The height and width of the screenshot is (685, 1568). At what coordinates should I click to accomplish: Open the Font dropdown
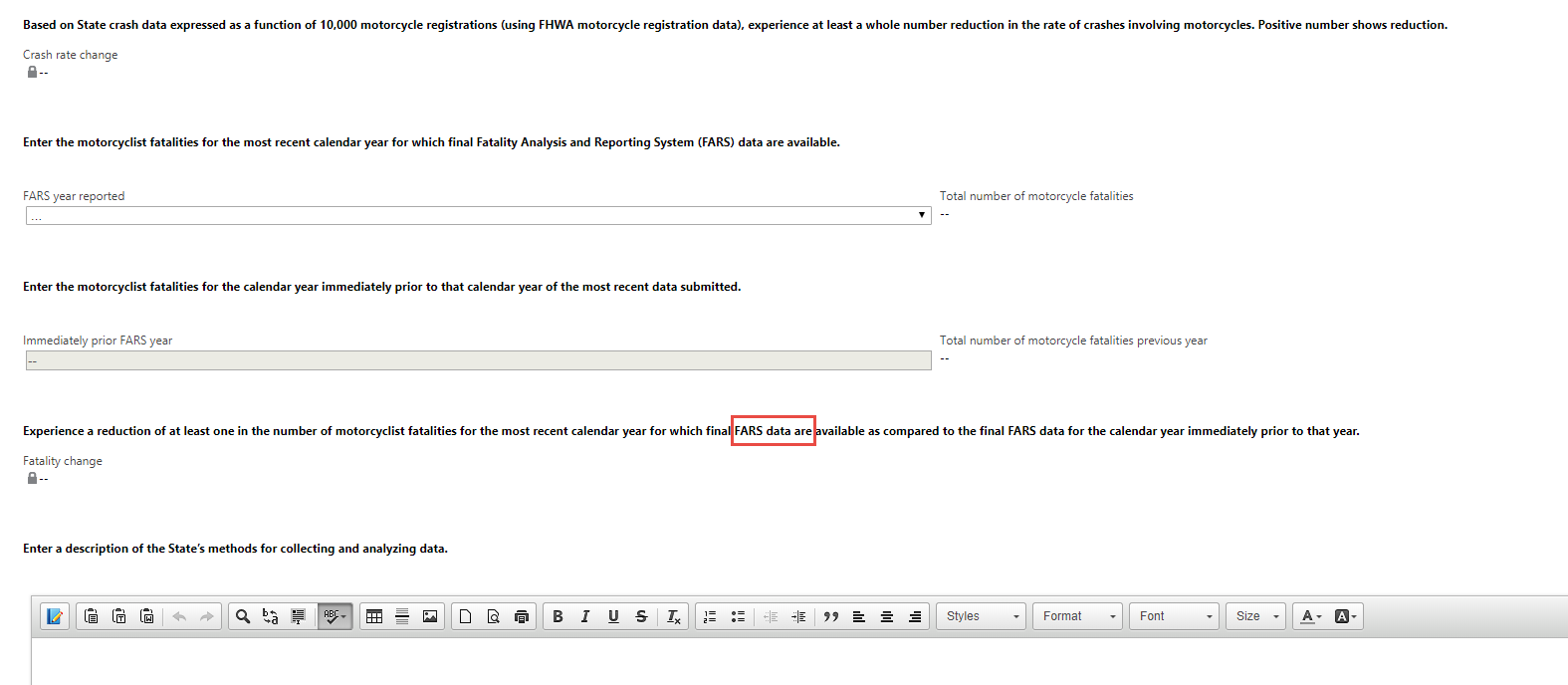[1175, 616]
